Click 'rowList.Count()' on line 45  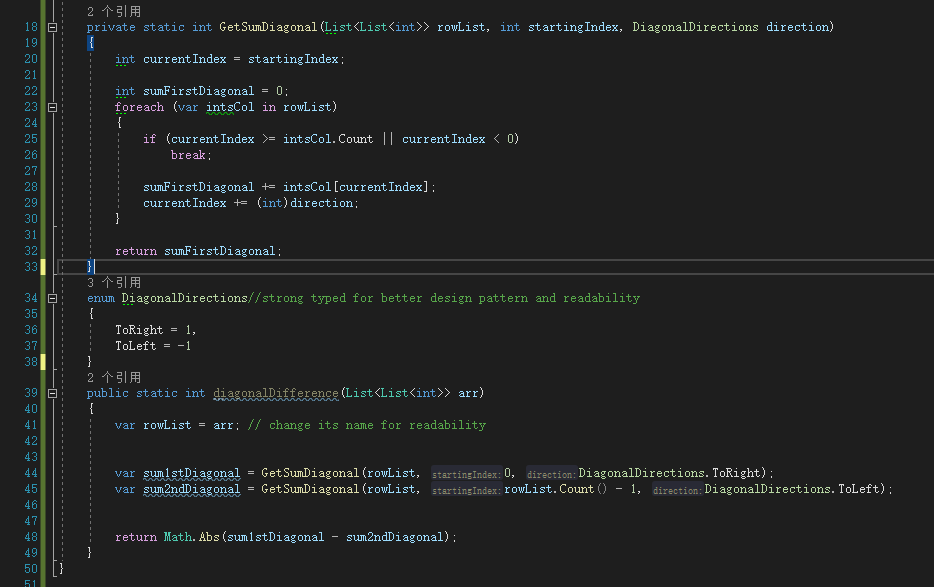point(556,489)
